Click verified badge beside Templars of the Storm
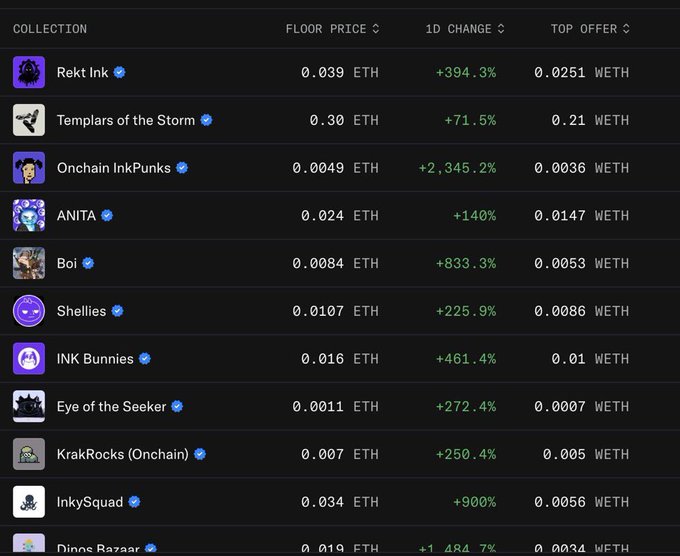 [206, 120]
